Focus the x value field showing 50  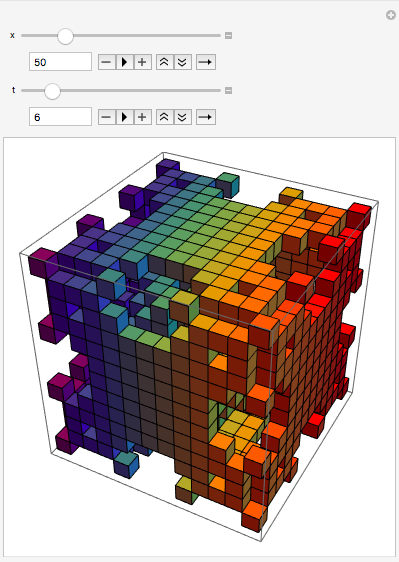coord(60,62)
